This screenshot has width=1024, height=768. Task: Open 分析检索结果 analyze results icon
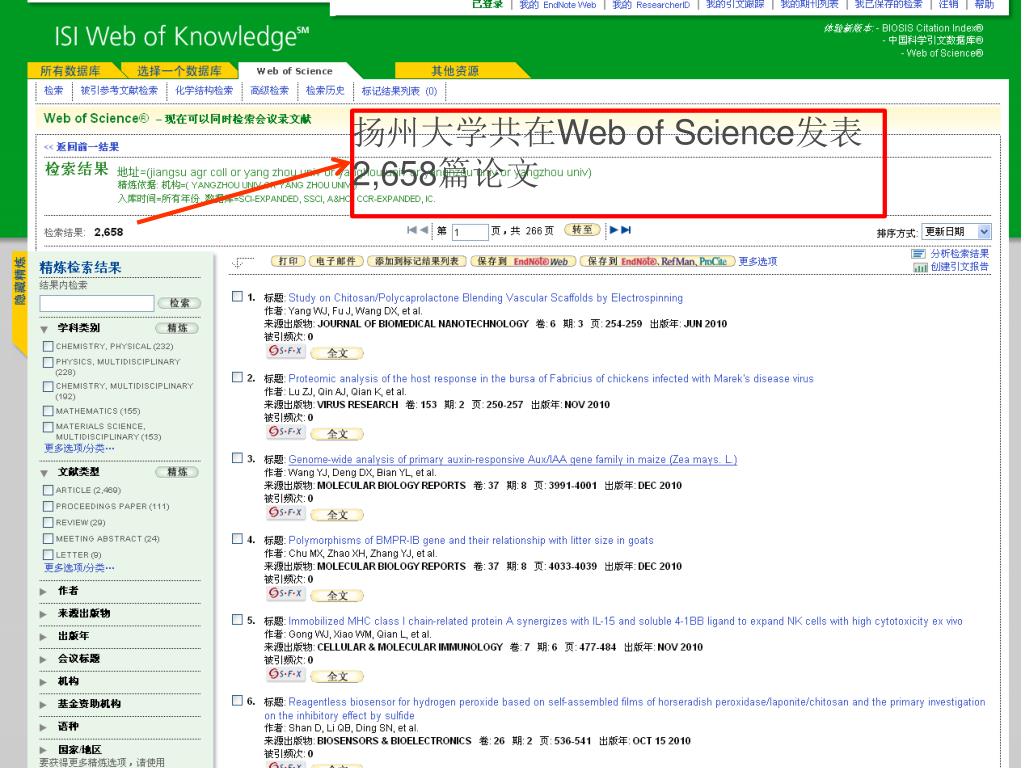click(x=920, y=254)
